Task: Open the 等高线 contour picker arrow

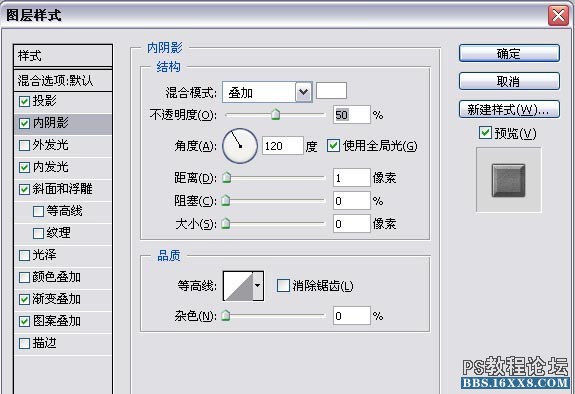Action: pyautogui.click(x=258, y=286)
